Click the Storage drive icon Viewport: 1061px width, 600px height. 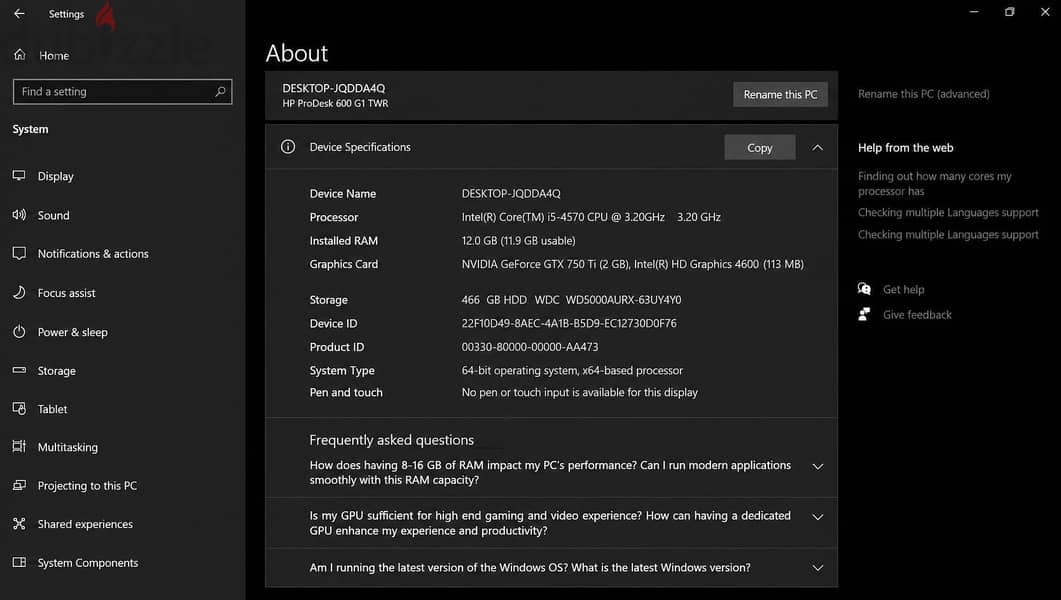(x=19, y=370)
